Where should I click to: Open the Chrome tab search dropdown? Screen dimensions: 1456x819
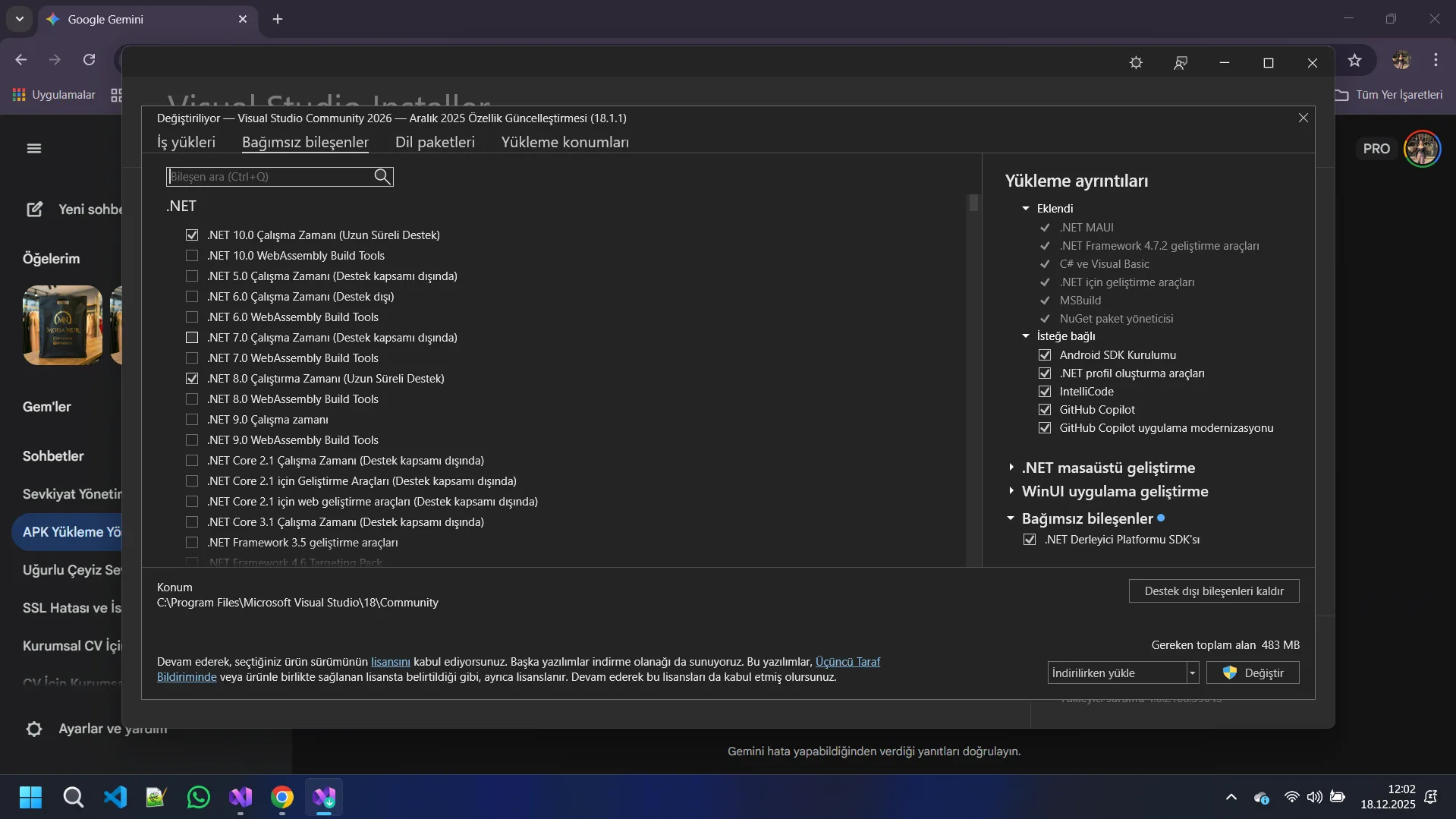[20, 19]
